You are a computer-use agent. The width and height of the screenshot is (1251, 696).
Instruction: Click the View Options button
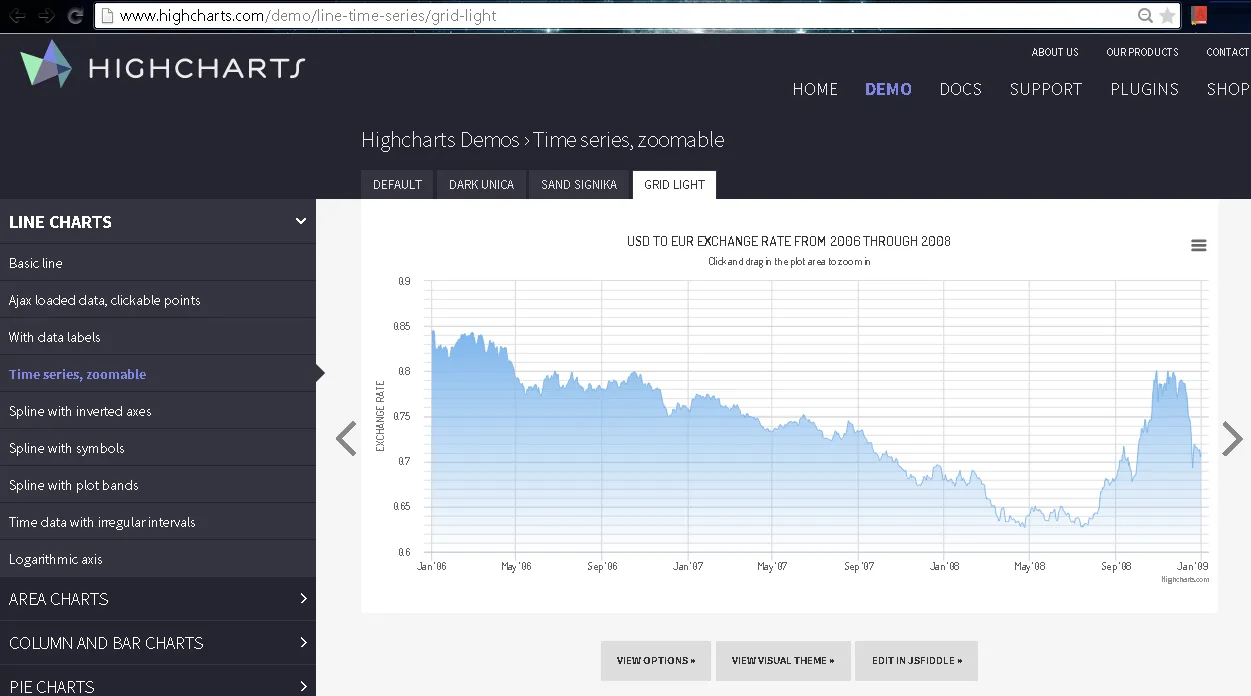tap(655, 661)
